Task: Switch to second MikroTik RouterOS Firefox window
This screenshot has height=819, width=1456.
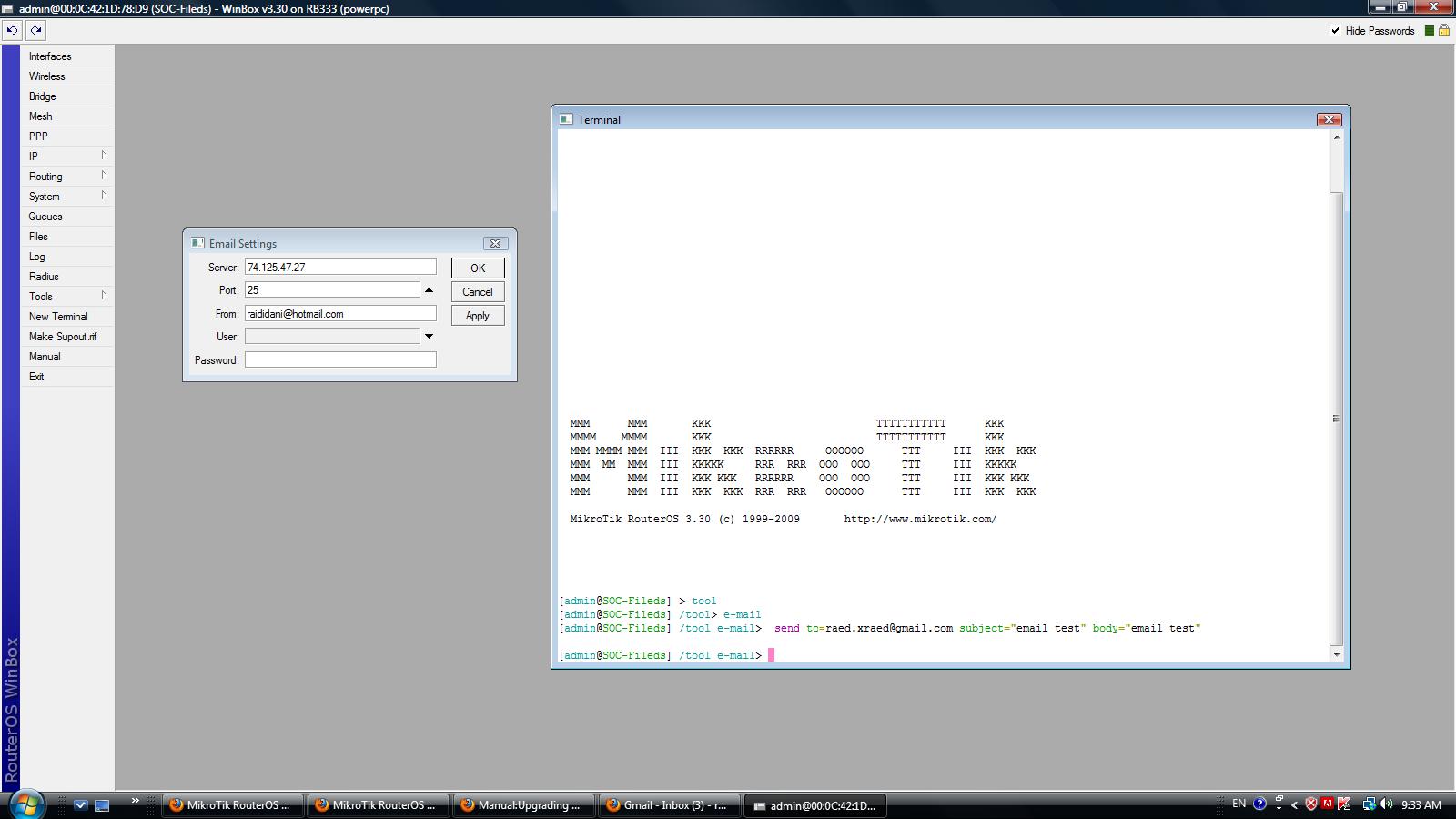Action: (377, 805)
